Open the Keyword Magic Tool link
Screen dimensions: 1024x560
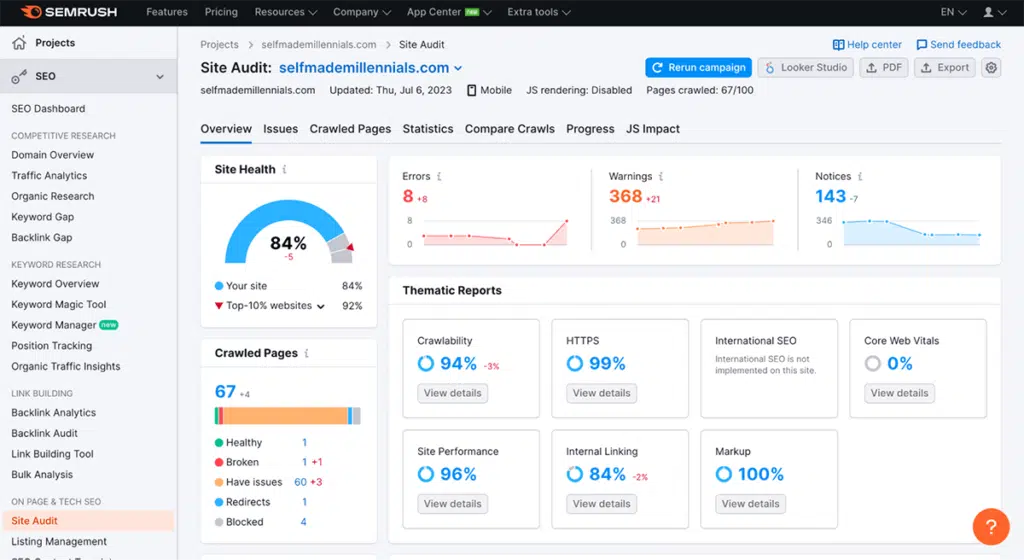[58, 304]
